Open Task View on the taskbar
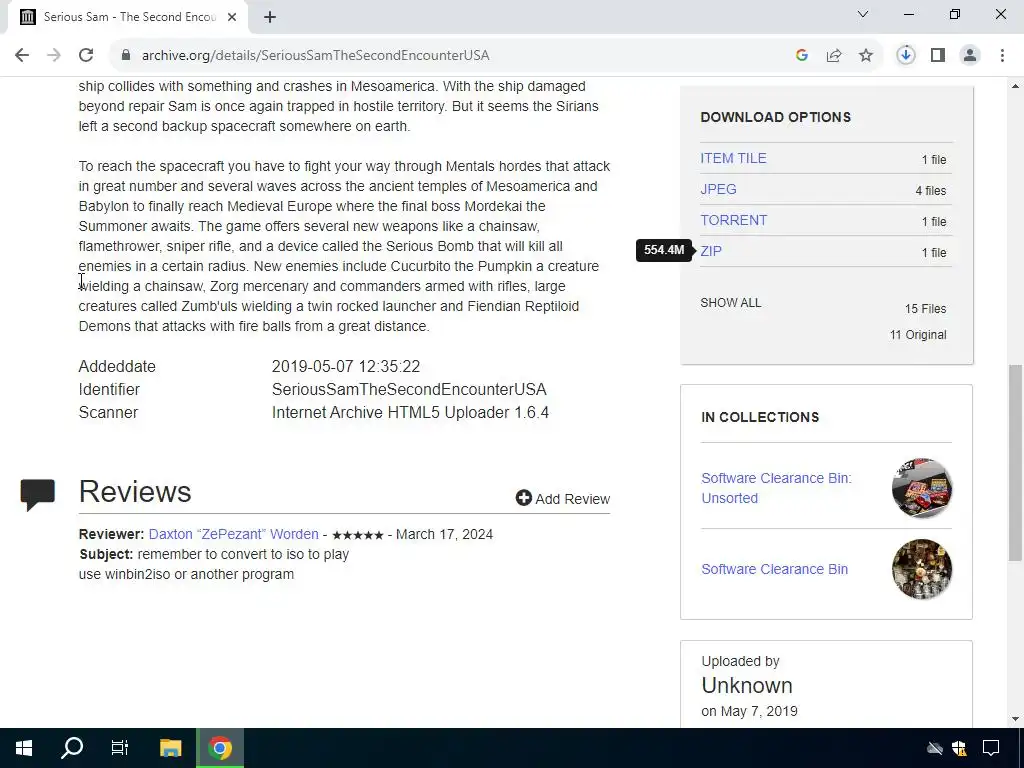This screenshot has height=768, width=1024. tap(120, 748)
